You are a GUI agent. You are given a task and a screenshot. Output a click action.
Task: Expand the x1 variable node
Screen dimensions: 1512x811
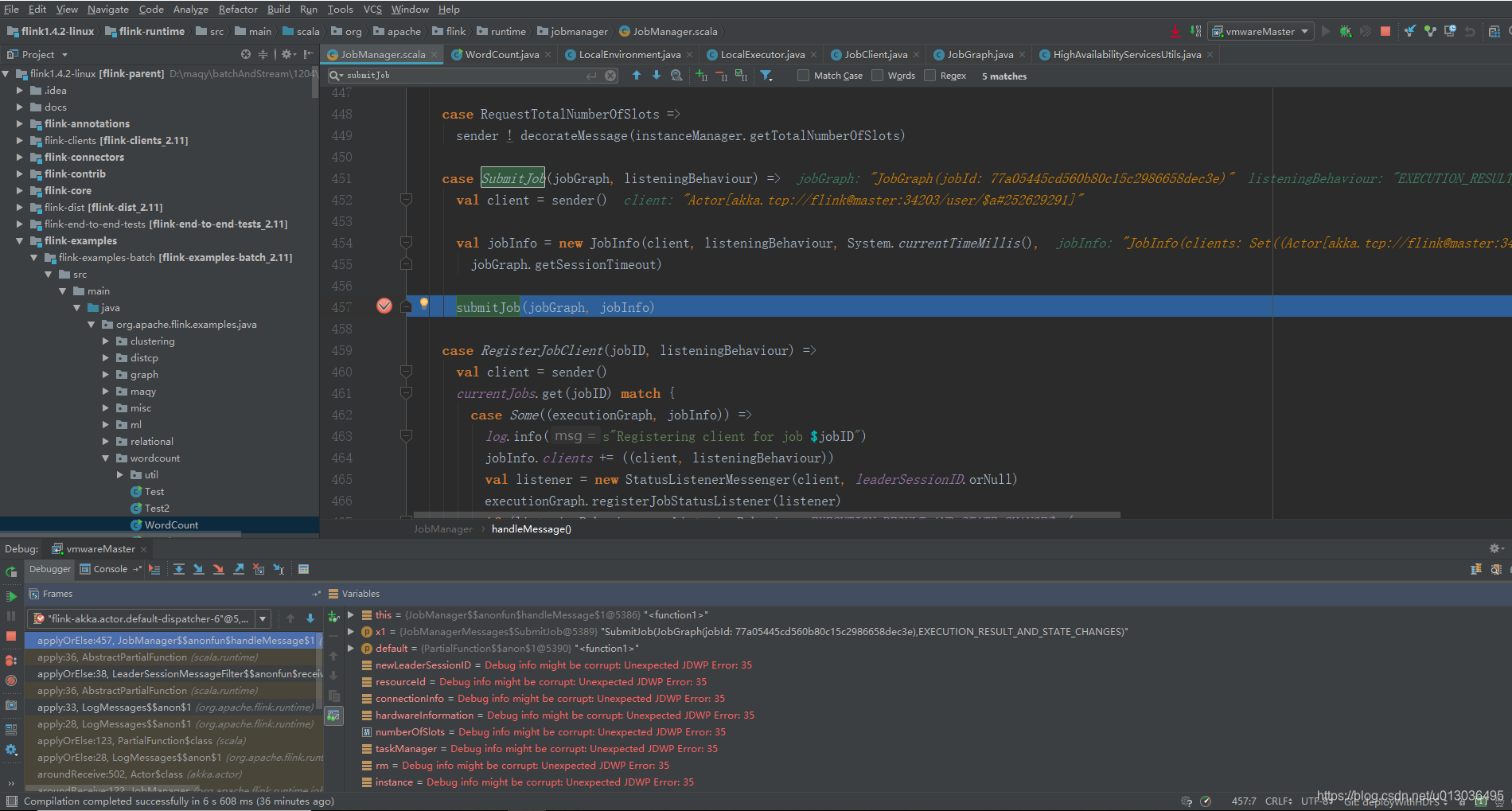coord(351,631)
